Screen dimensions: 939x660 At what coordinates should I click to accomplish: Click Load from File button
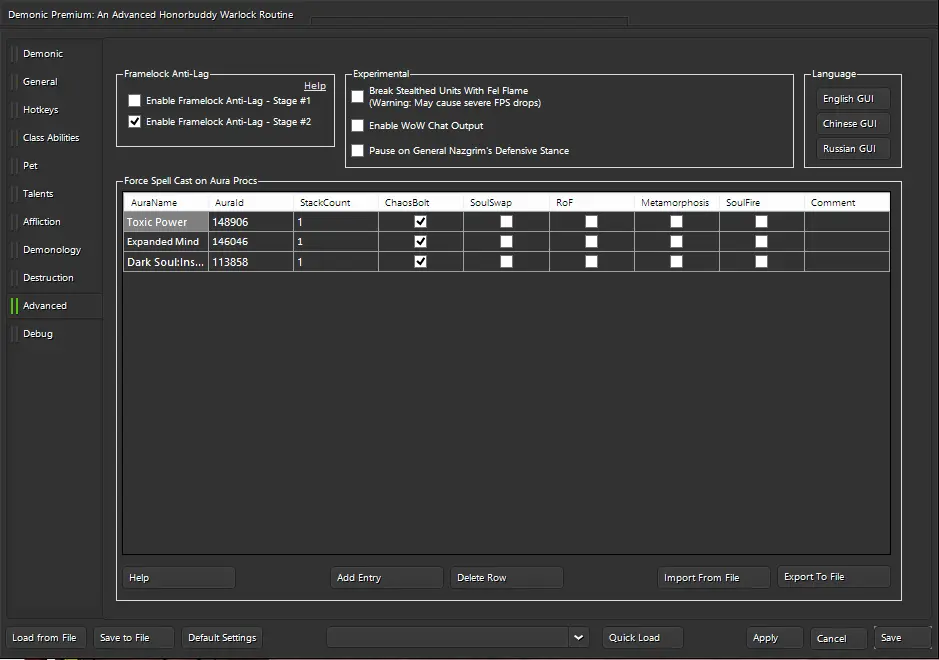(46, 638)
